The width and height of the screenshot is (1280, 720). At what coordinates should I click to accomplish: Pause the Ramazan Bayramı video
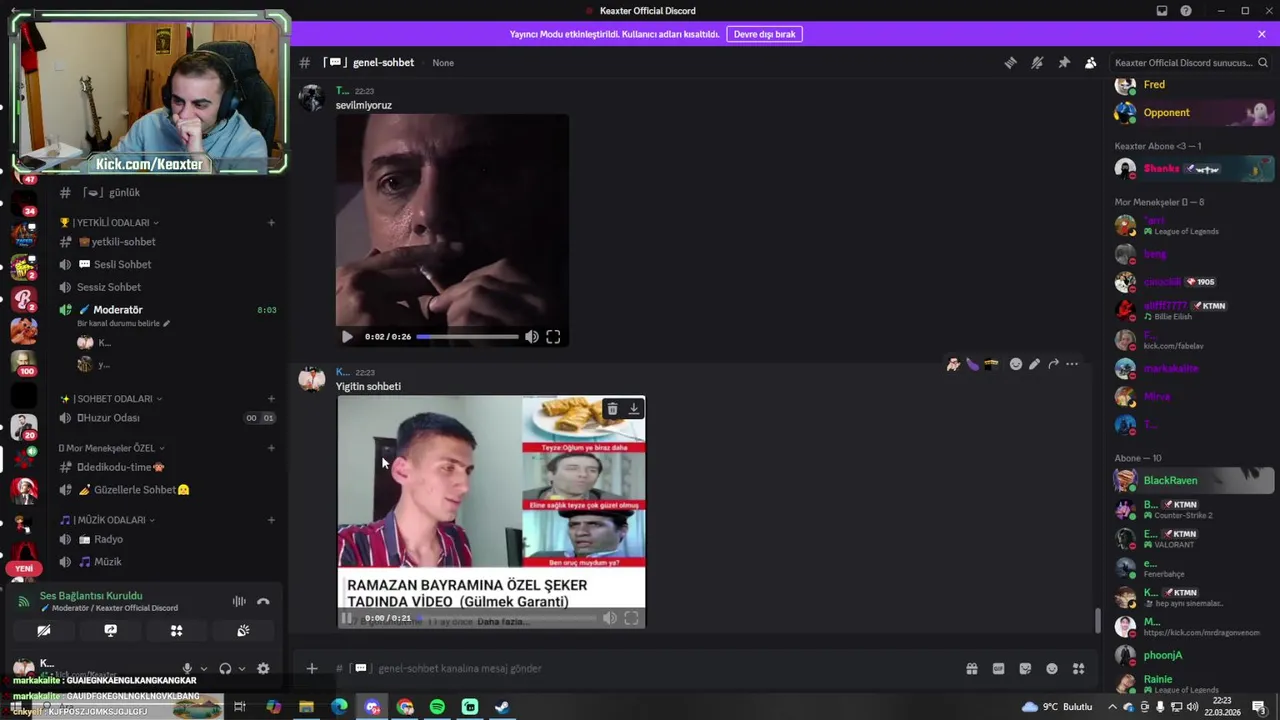(x=347, y=618)
